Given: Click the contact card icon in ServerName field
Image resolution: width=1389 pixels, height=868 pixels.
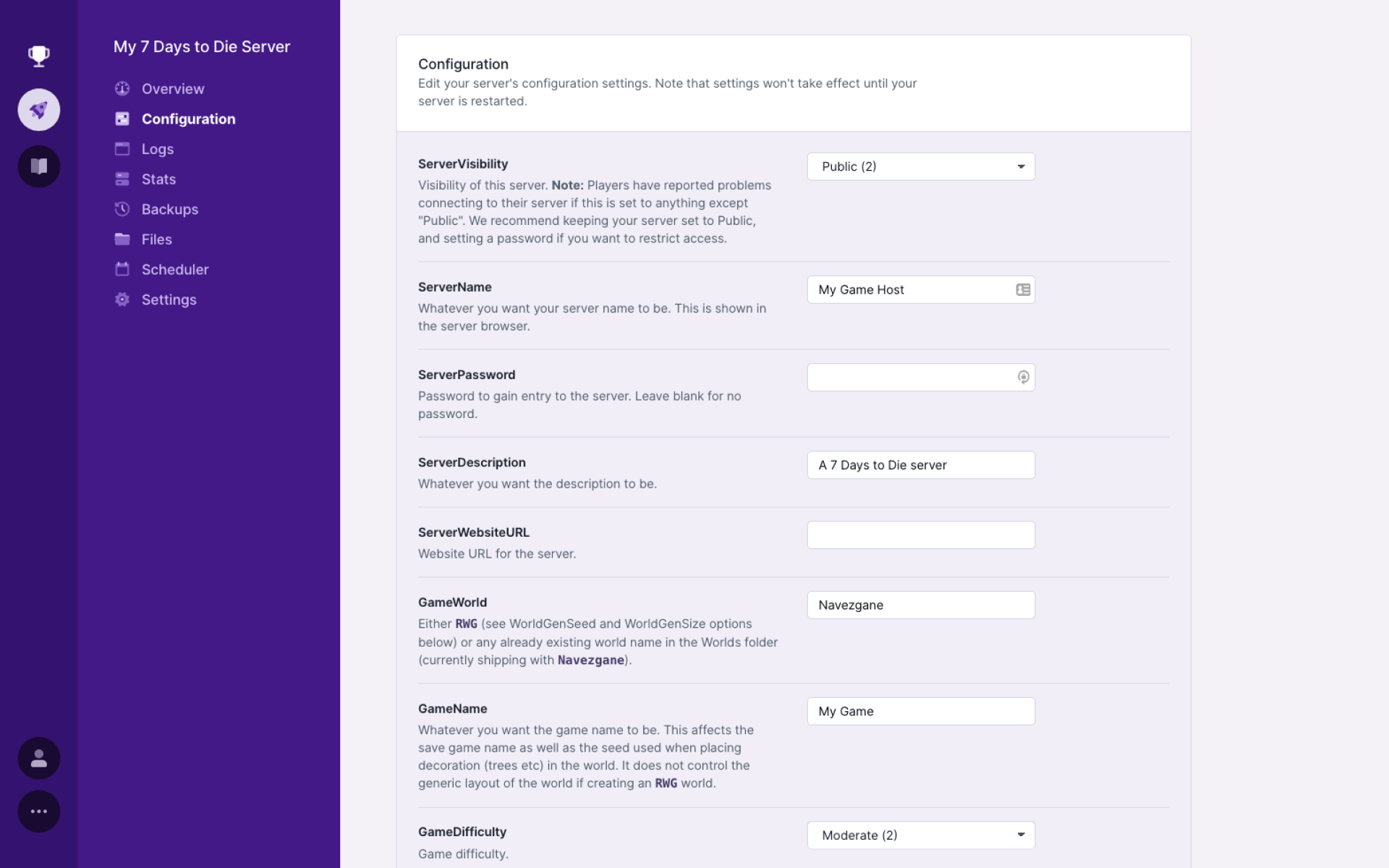Looking at the screenshot, I should point(1023,289).
